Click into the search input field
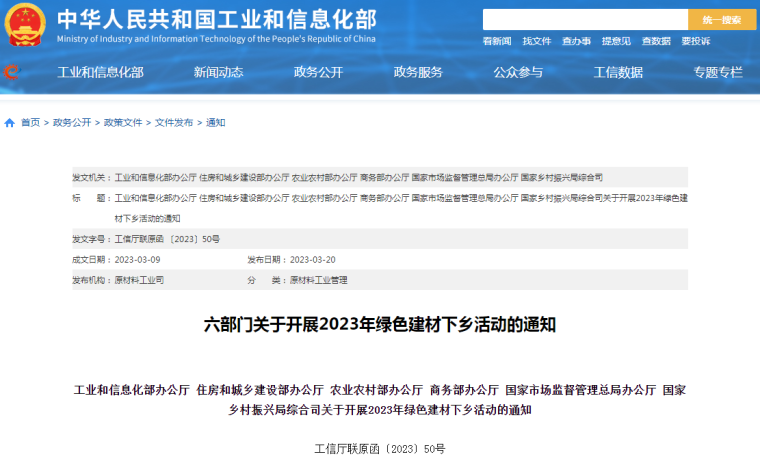 coord(584,19)
